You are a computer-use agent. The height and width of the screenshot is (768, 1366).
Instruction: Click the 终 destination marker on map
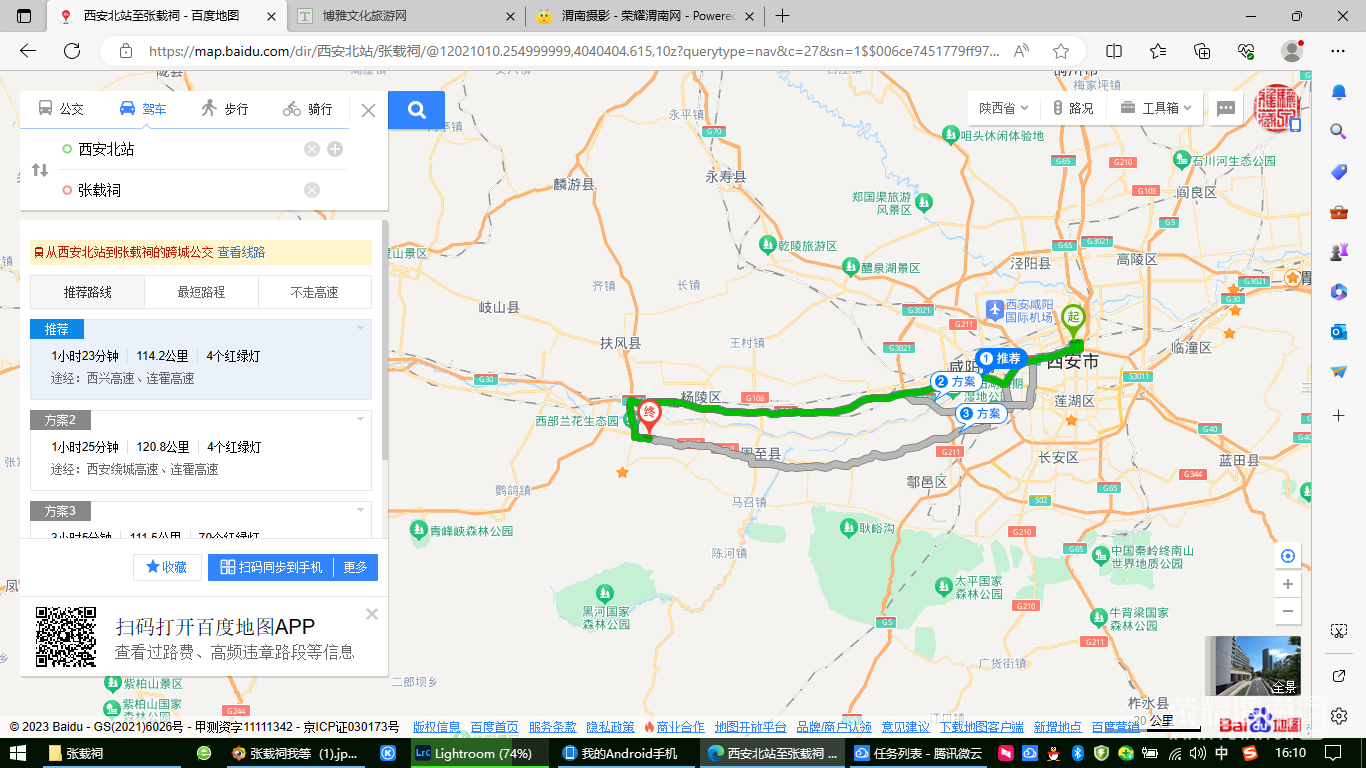tap(649, 415)
